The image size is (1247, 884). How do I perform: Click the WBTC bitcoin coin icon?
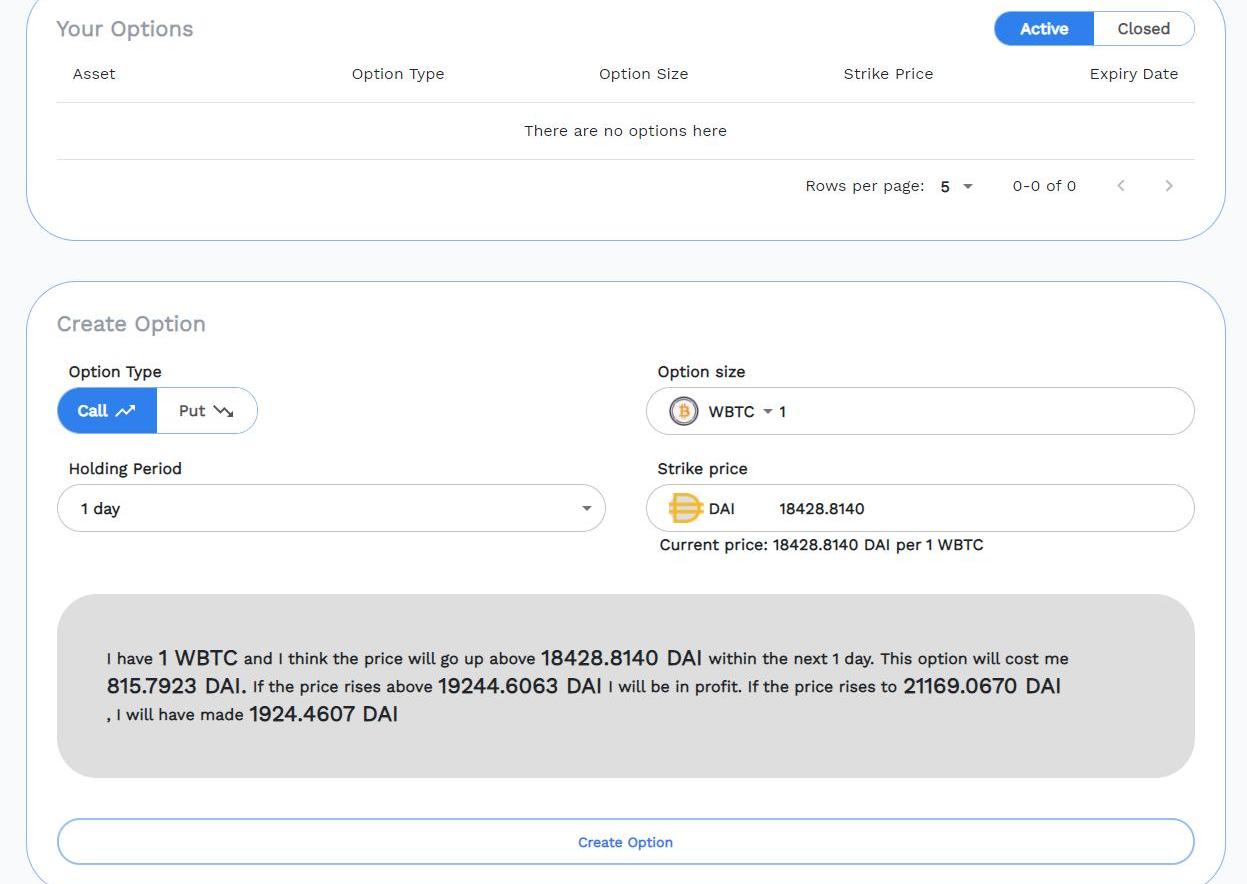[684, 411]
